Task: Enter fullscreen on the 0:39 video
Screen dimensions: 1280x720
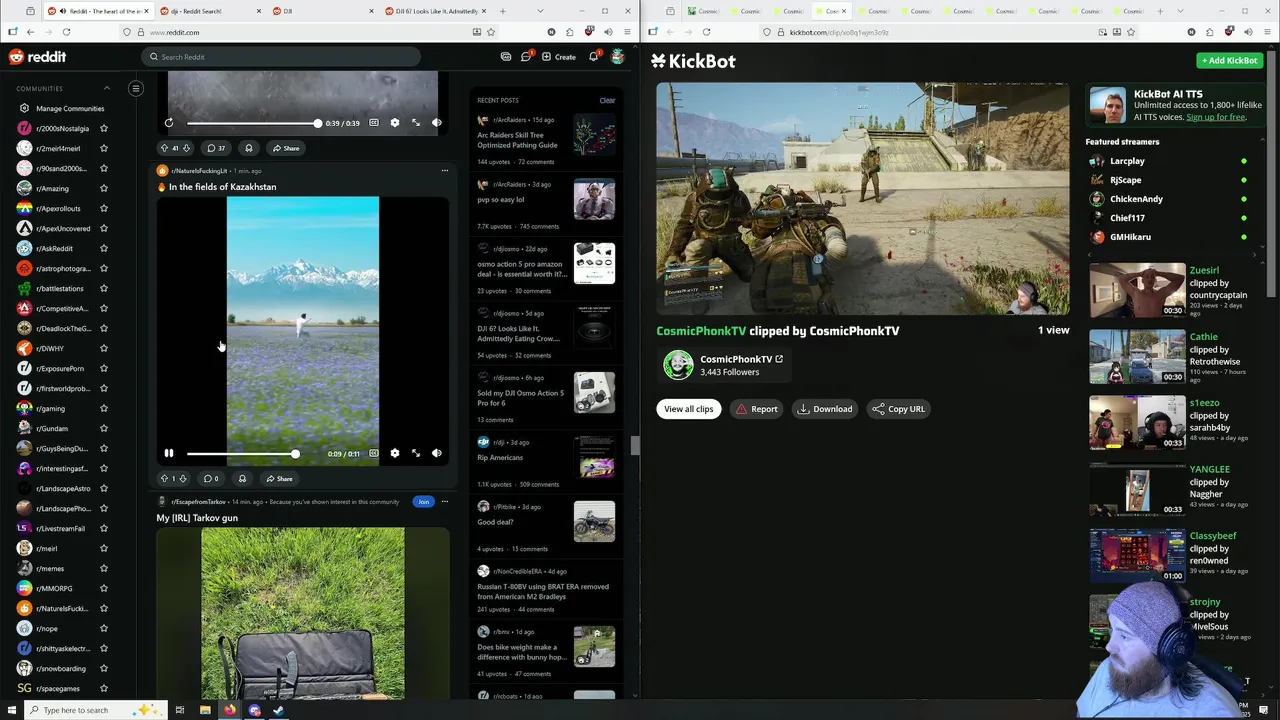Action: [x=416, y=123]
